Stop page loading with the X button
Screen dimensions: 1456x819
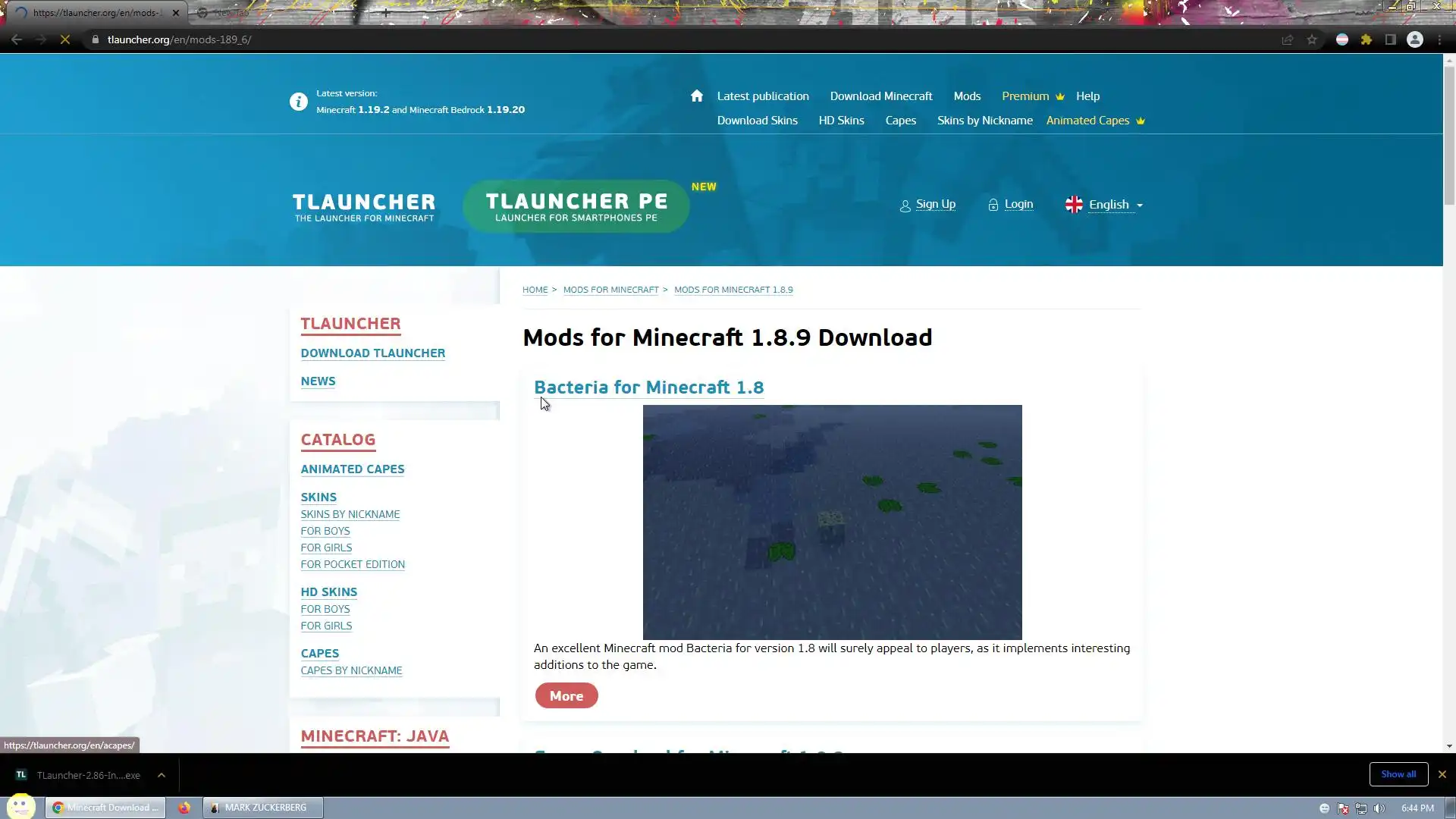coord(65,39)
